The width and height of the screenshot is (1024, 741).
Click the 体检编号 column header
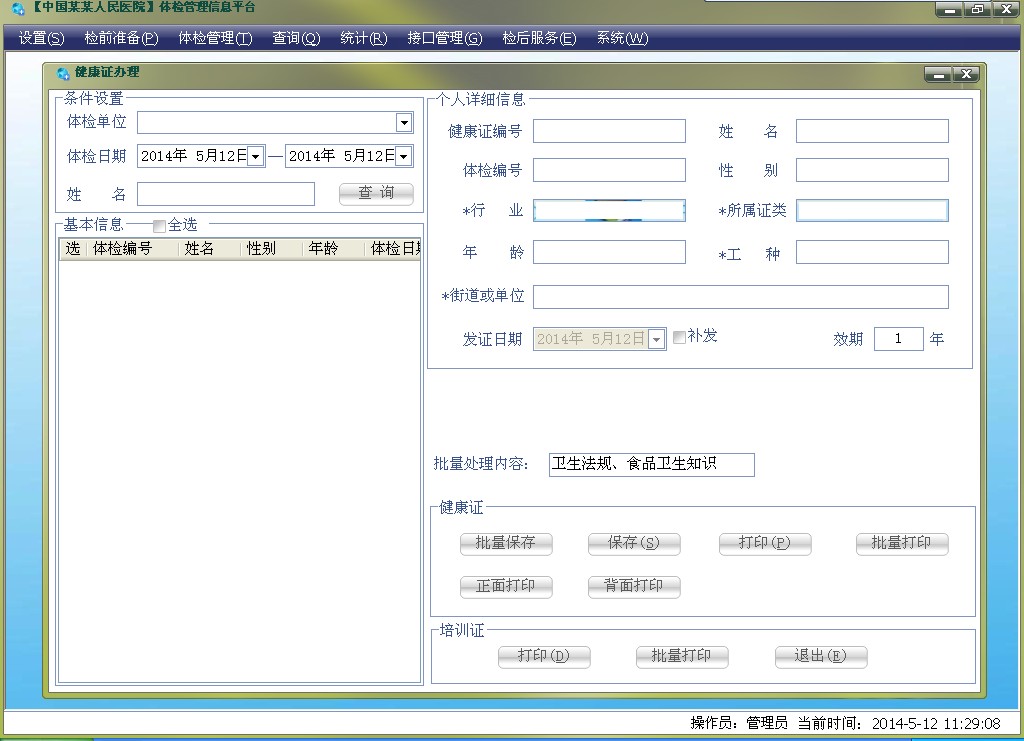tap(133, 249)
